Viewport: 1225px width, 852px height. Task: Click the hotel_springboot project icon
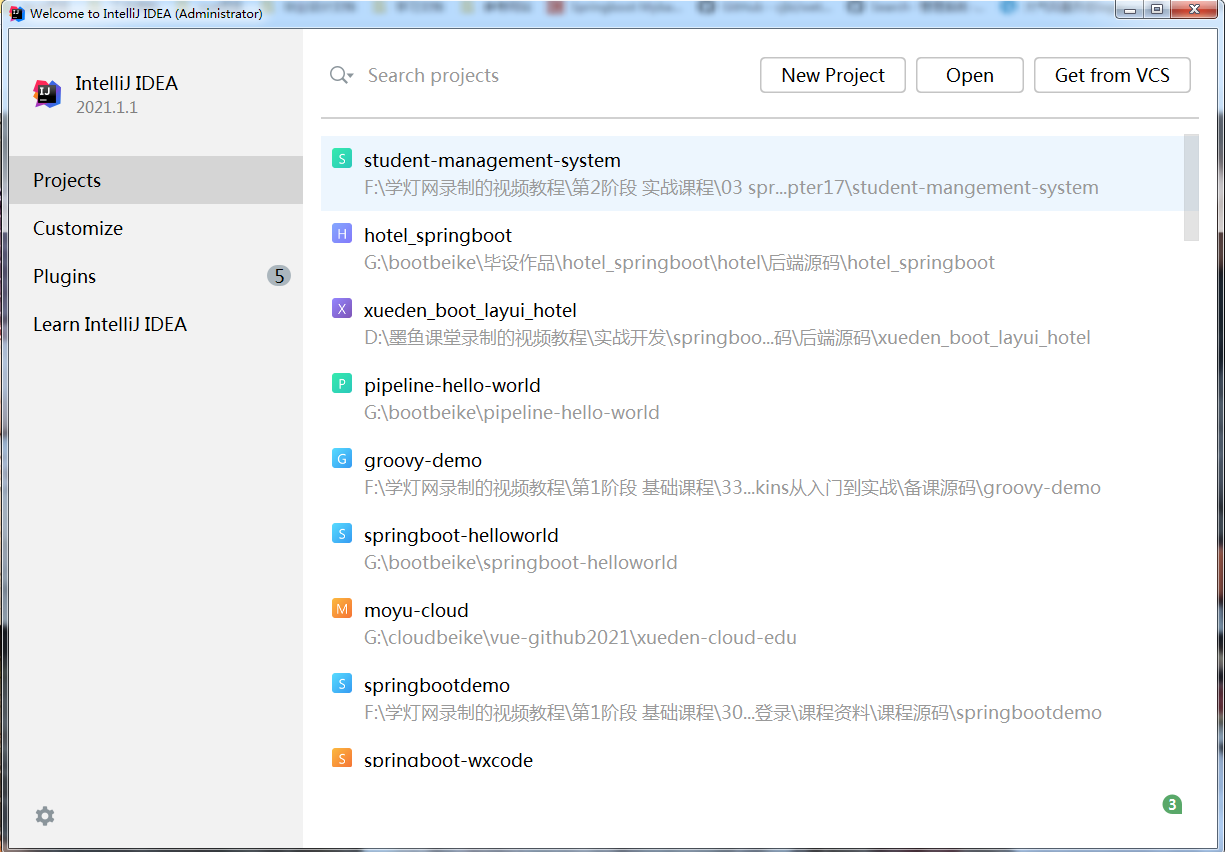[342, 234]
